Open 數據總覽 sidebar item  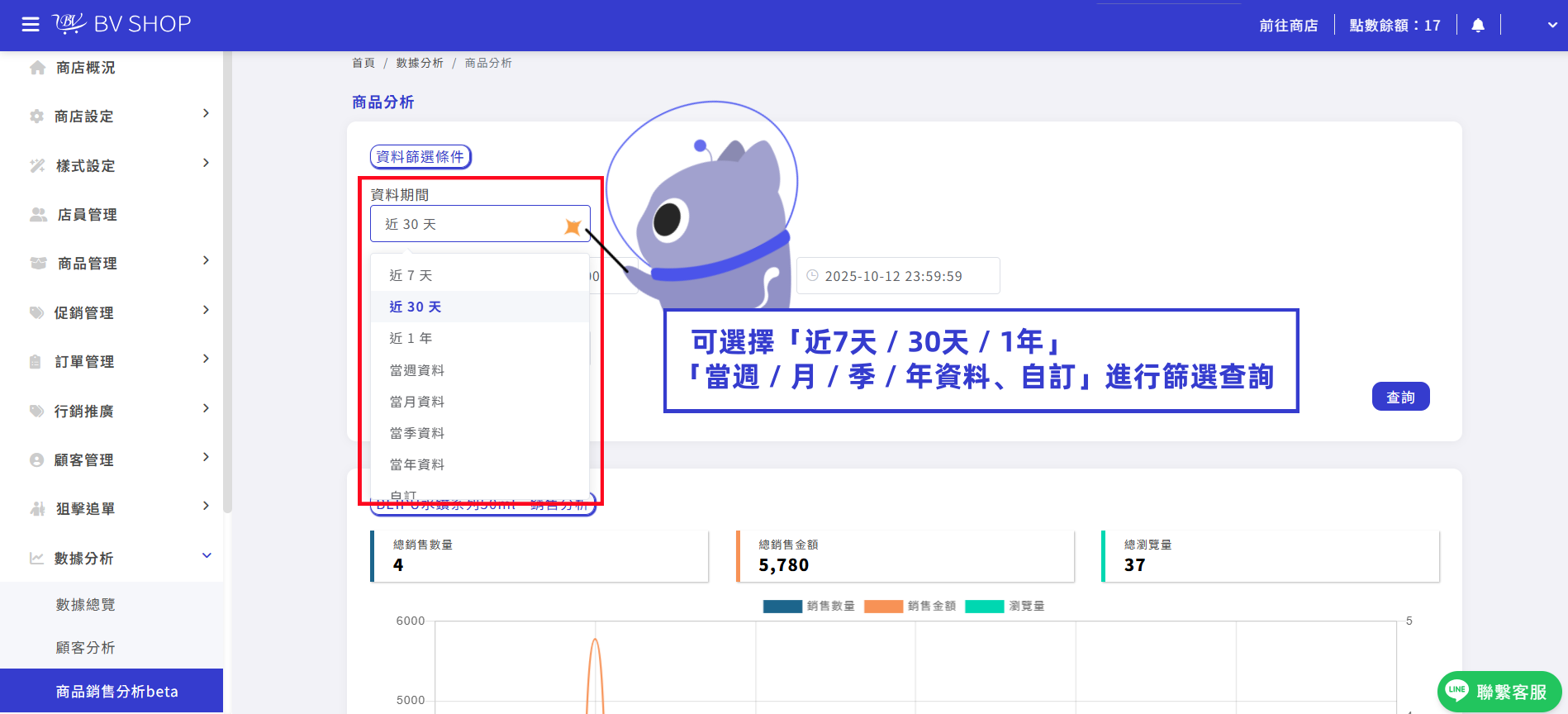(x=112, y=605)
